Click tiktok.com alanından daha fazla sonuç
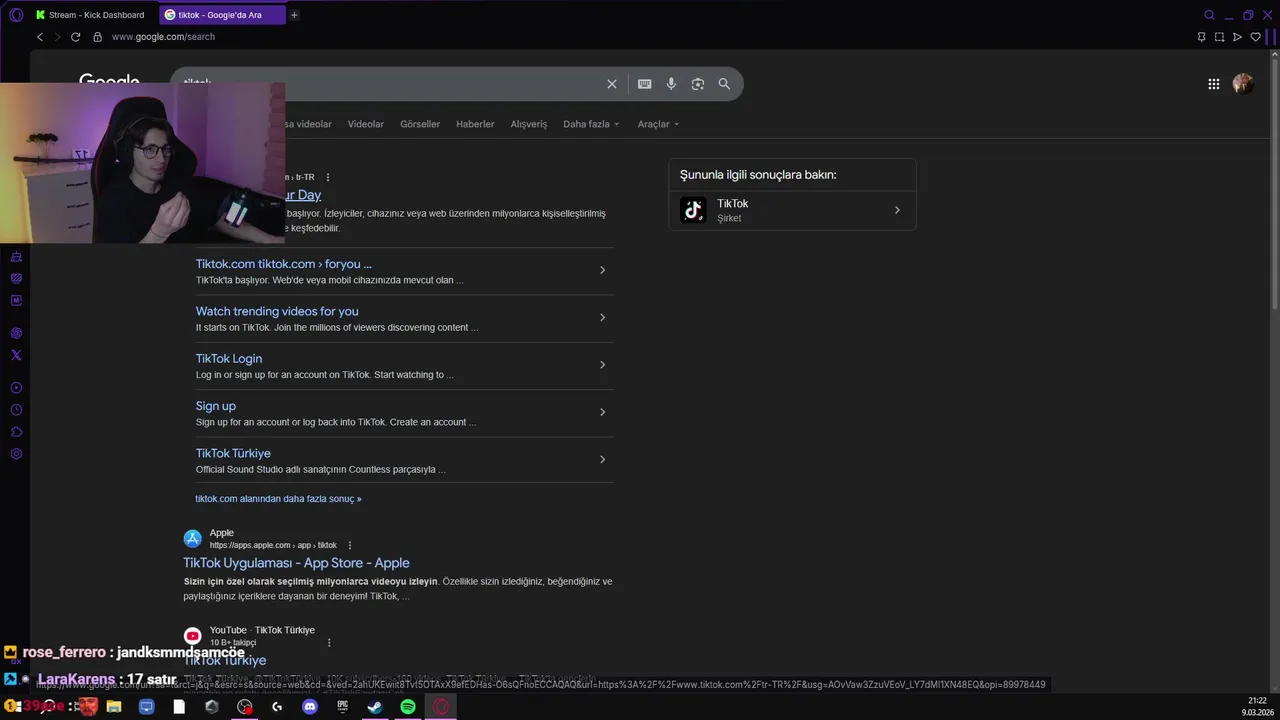1280x720 pixels. pos(278,498)
